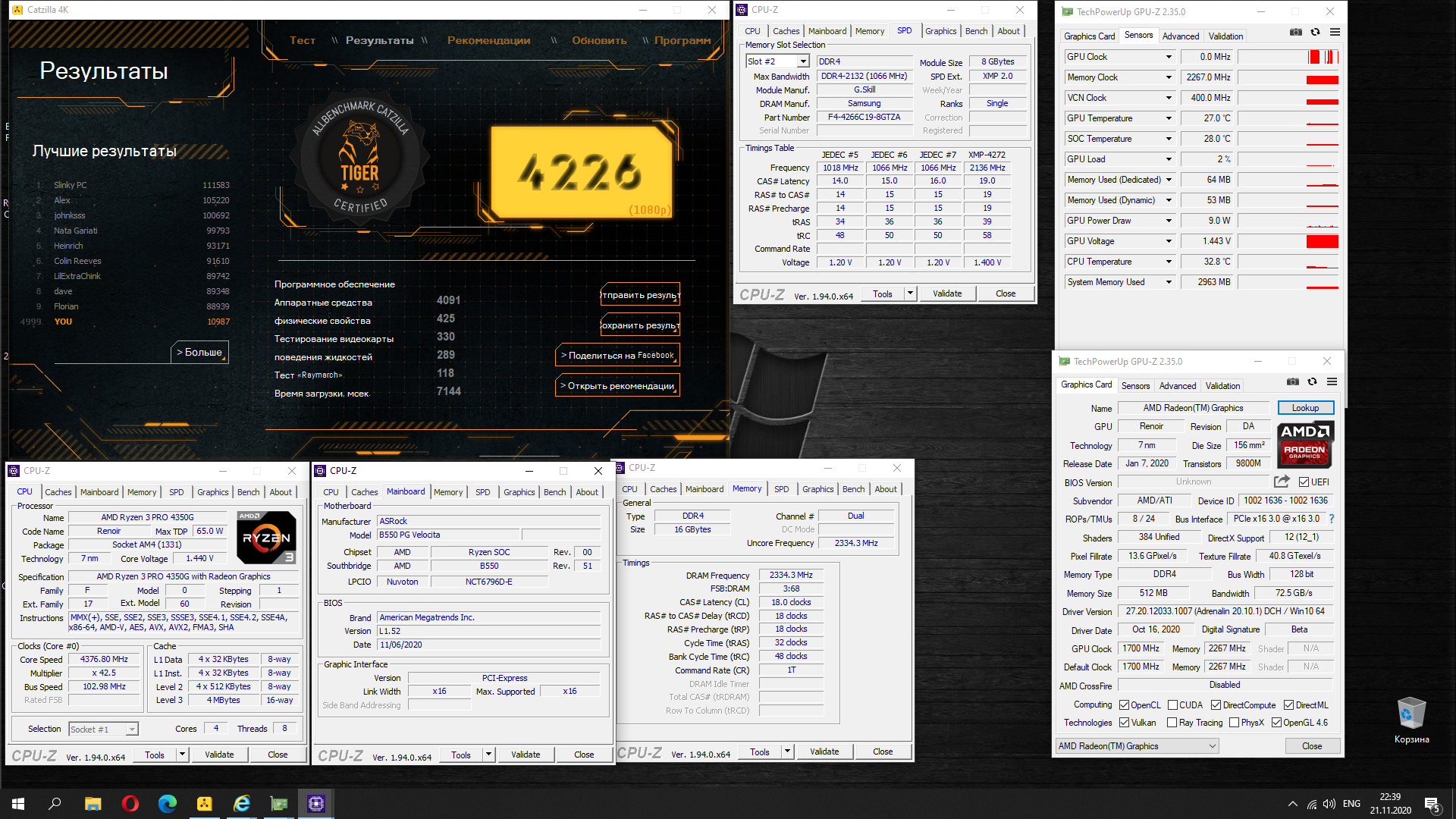Image resolution: width=1456 pixels, height=819 pixels.
Task: Click Validate in CPU-Z SPD window
Action: 947,293
